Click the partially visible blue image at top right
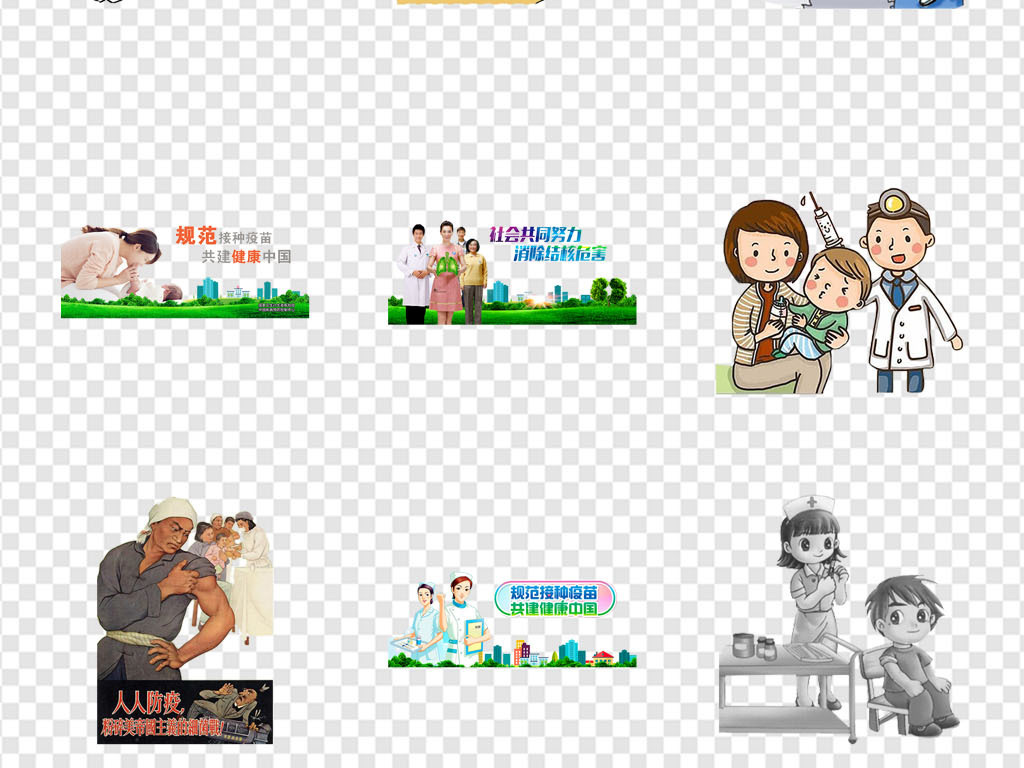The width and height of the screenshot is (1024, 768). [938, 3]
